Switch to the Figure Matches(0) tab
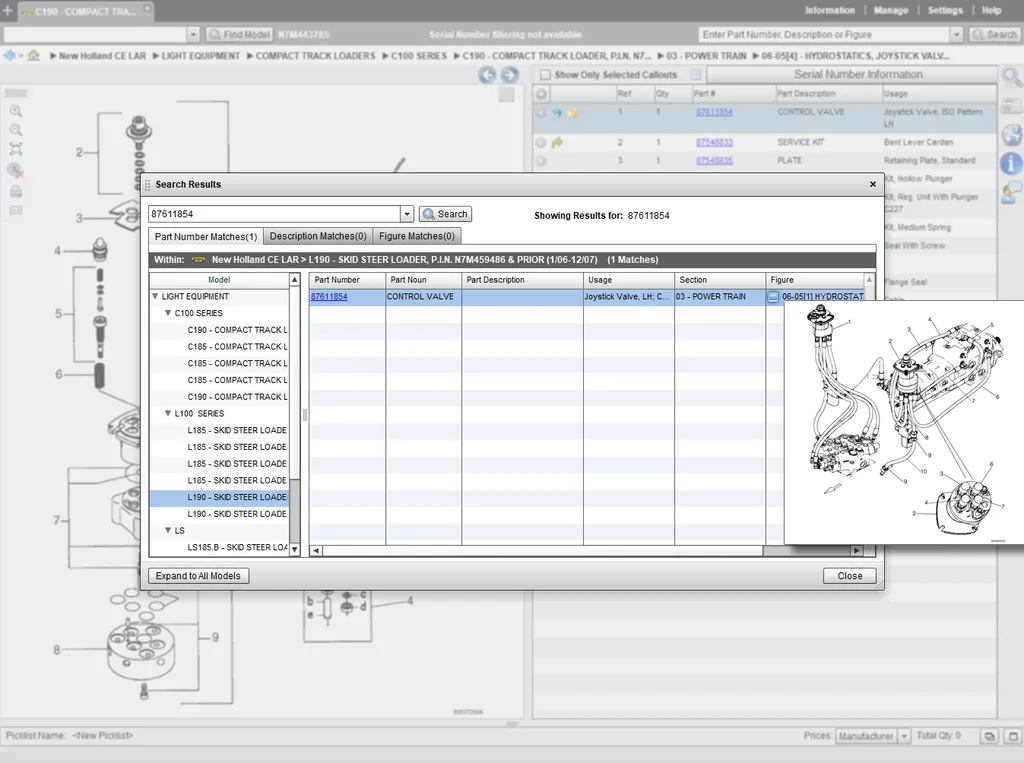 [417, 236]
